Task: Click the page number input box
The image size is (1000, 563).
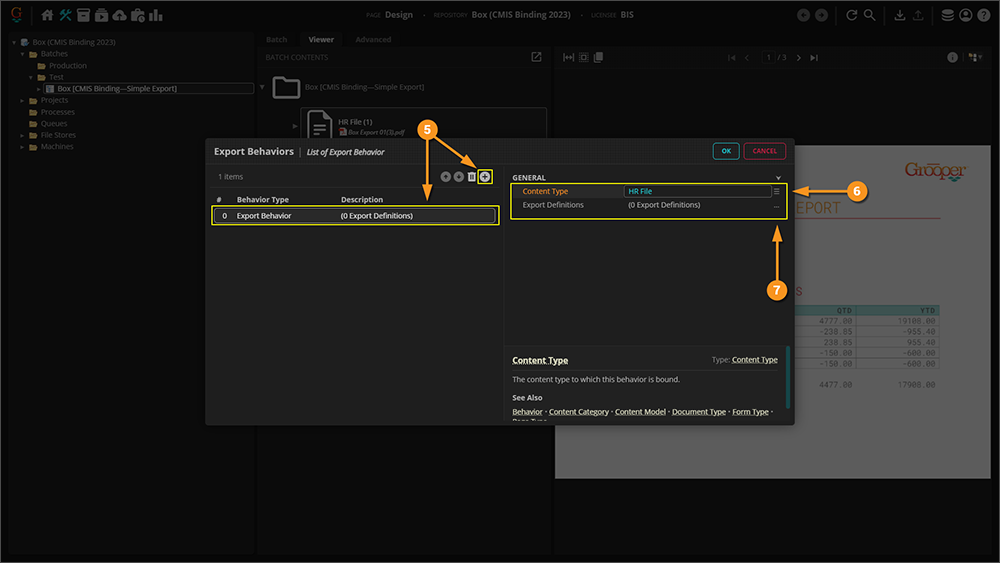Action: (x=768, y=57)
